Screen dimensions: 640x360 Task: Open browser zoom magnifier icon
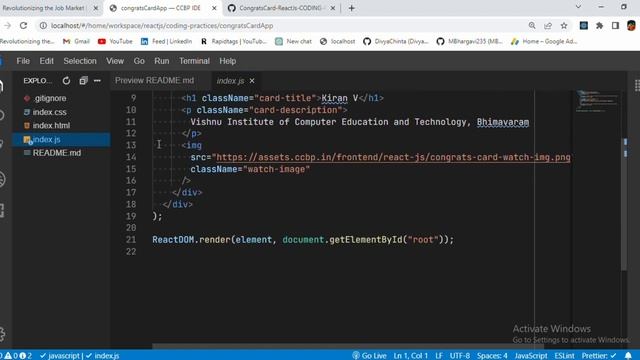[532, 25]
